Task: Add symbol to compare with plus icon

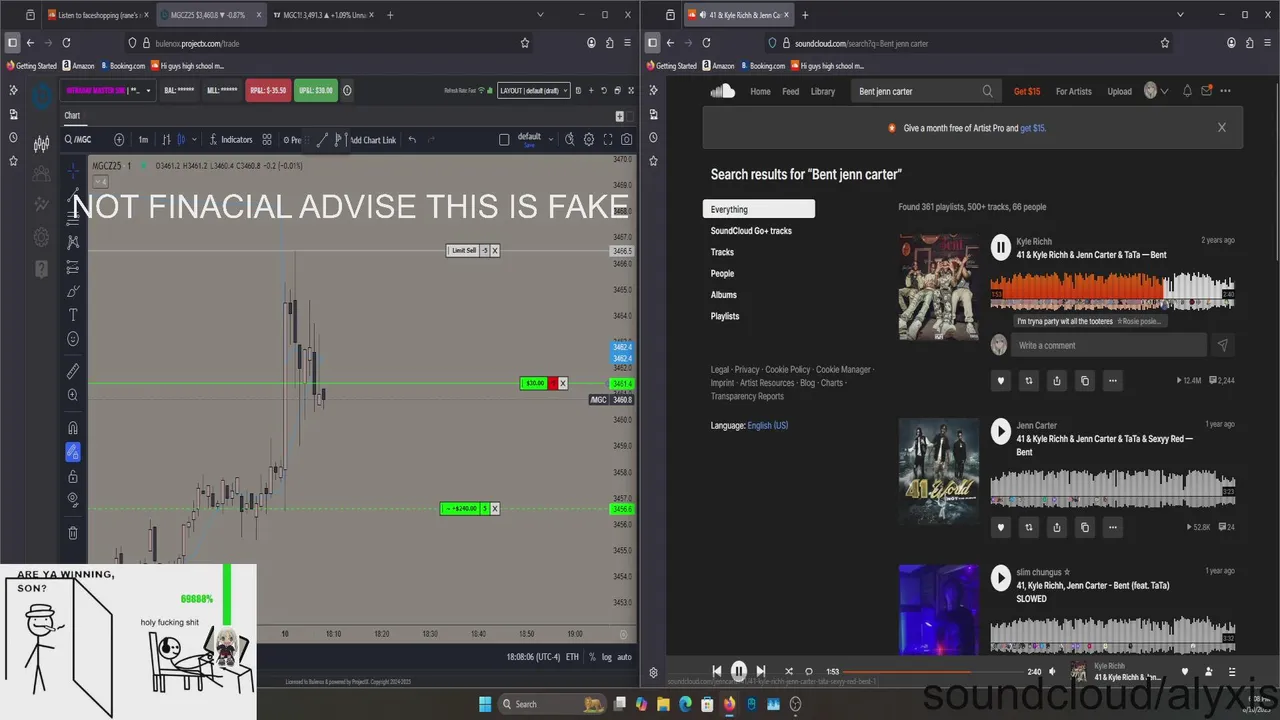Action: pos(119,140)
